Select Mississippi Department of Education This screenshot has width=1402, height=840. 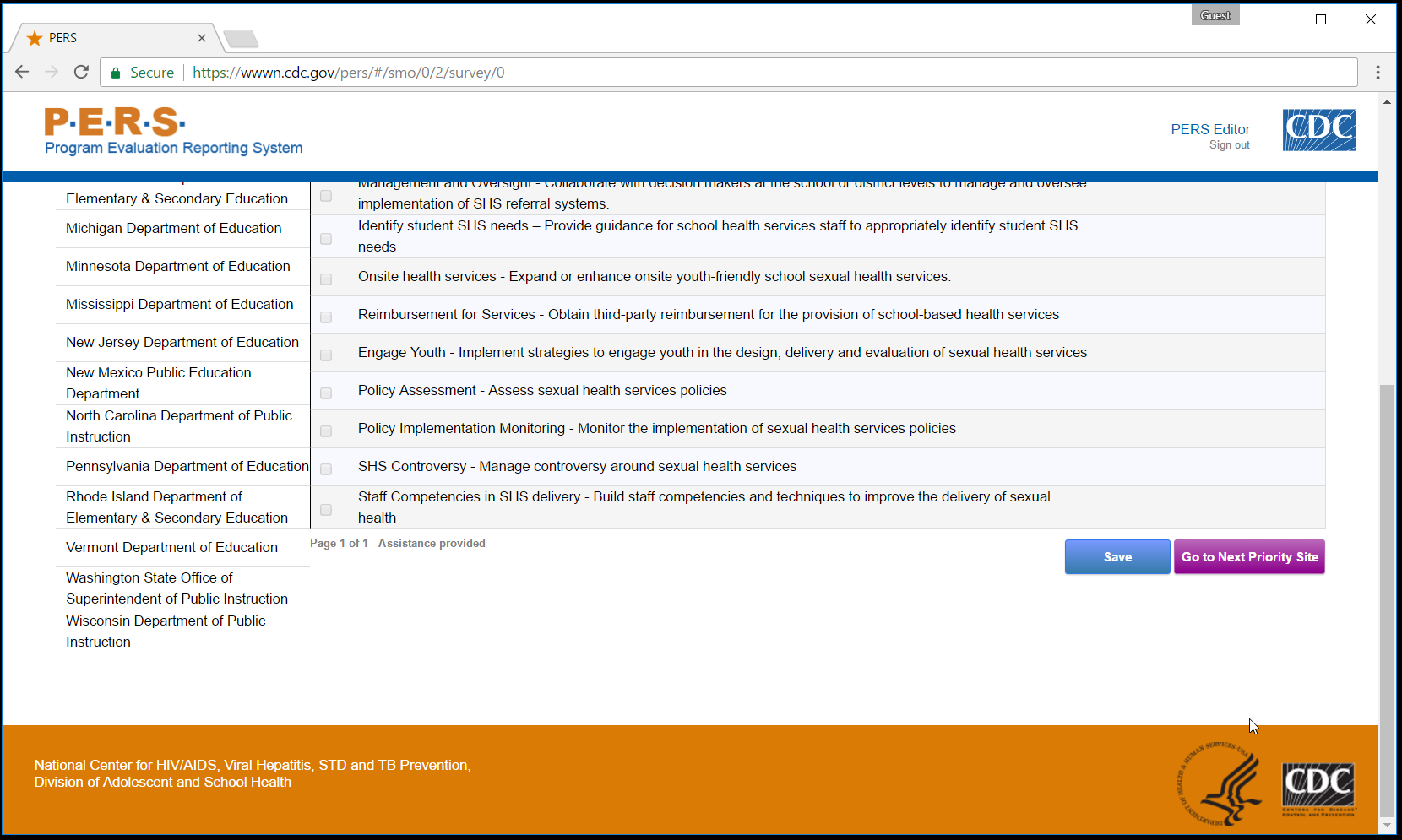coord(182,305)
